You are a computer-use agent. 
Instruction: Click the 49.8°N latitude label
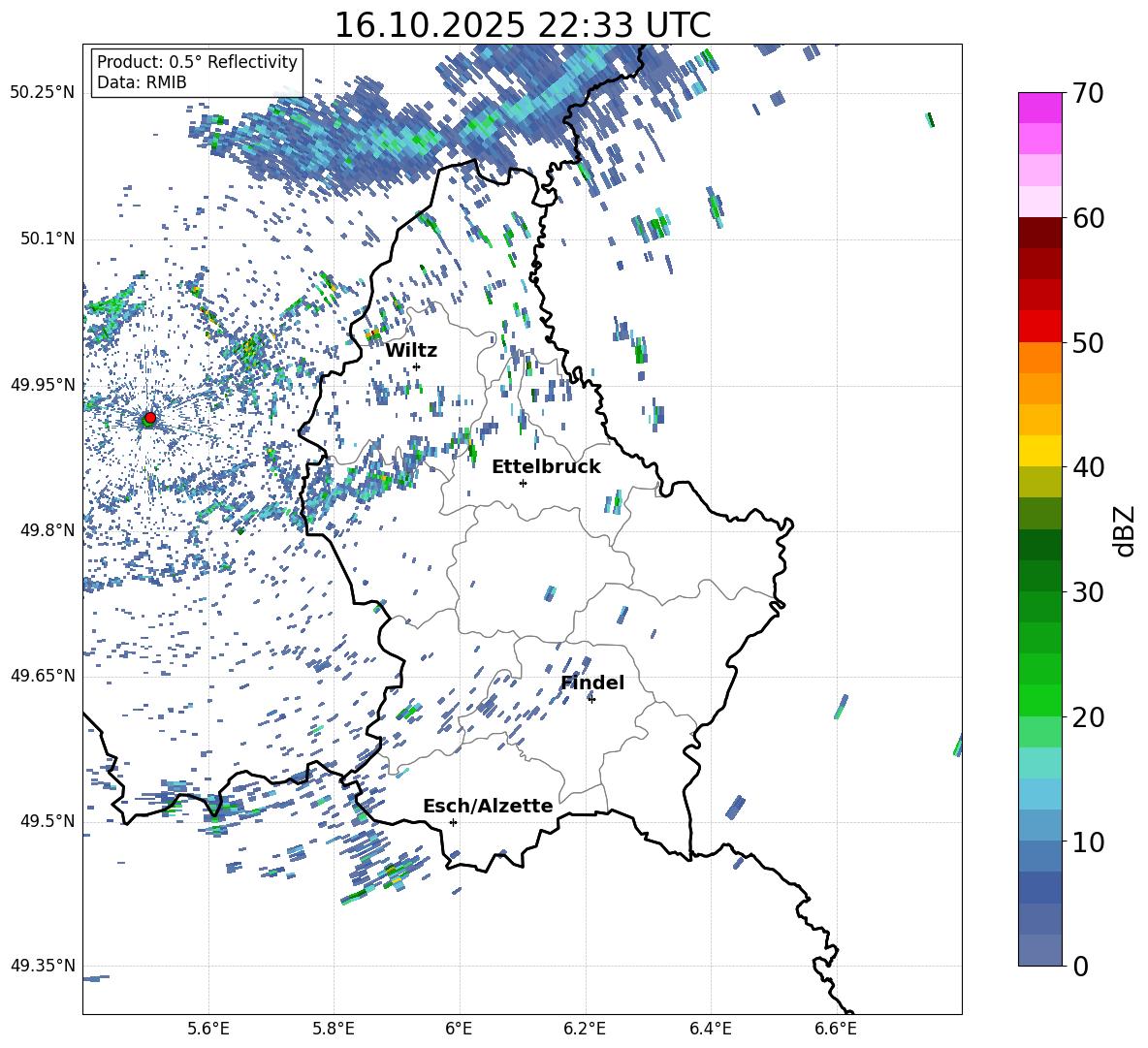pyautogui.click(x=47, y=530)
